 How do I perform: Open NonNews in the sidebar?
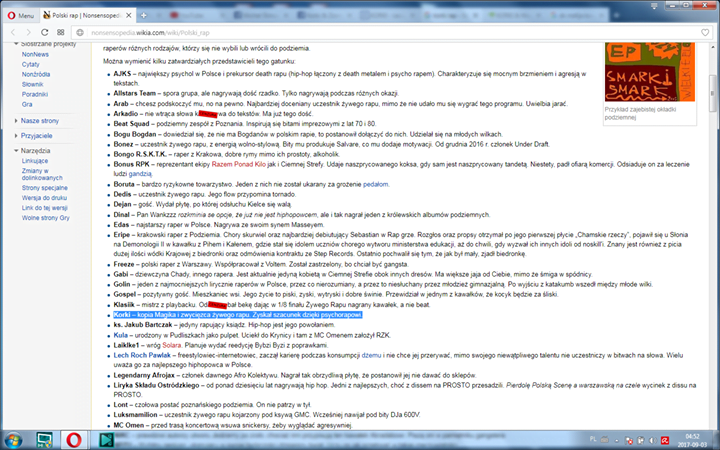tap(36, 56)
